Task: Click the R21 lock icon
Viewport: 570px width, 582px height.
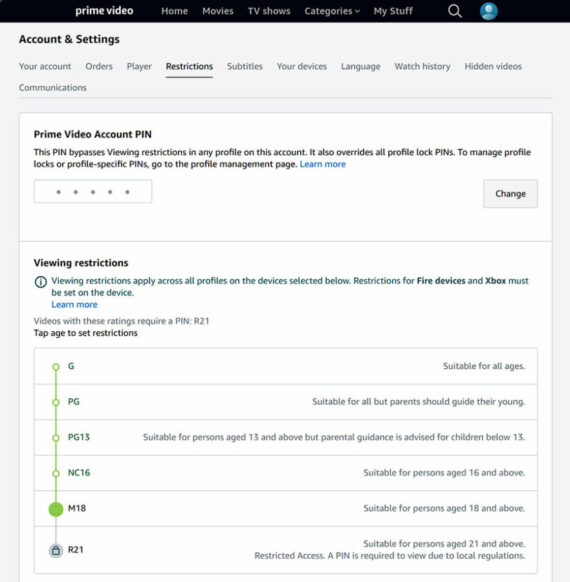Action: click(56, 550)
